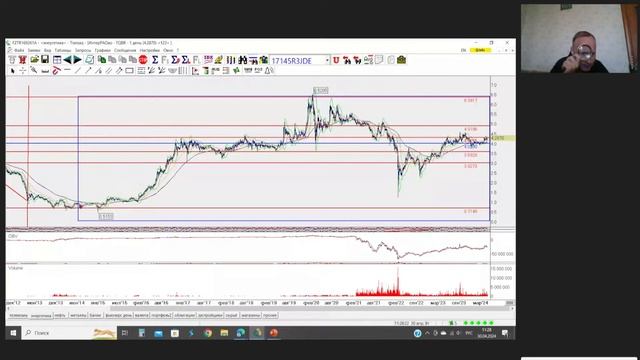Click the briefcase icon in toolbar
The image size is (640, 360).
[401, 60]
